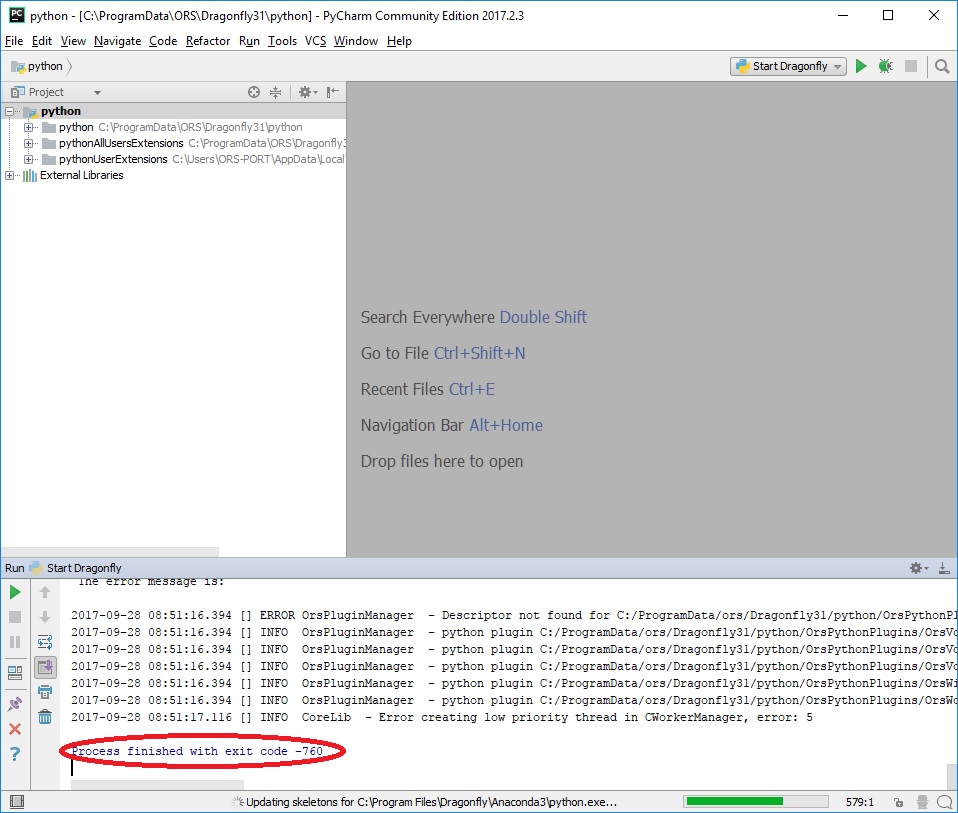Open console help via the question mark icon

click(15, 752)
